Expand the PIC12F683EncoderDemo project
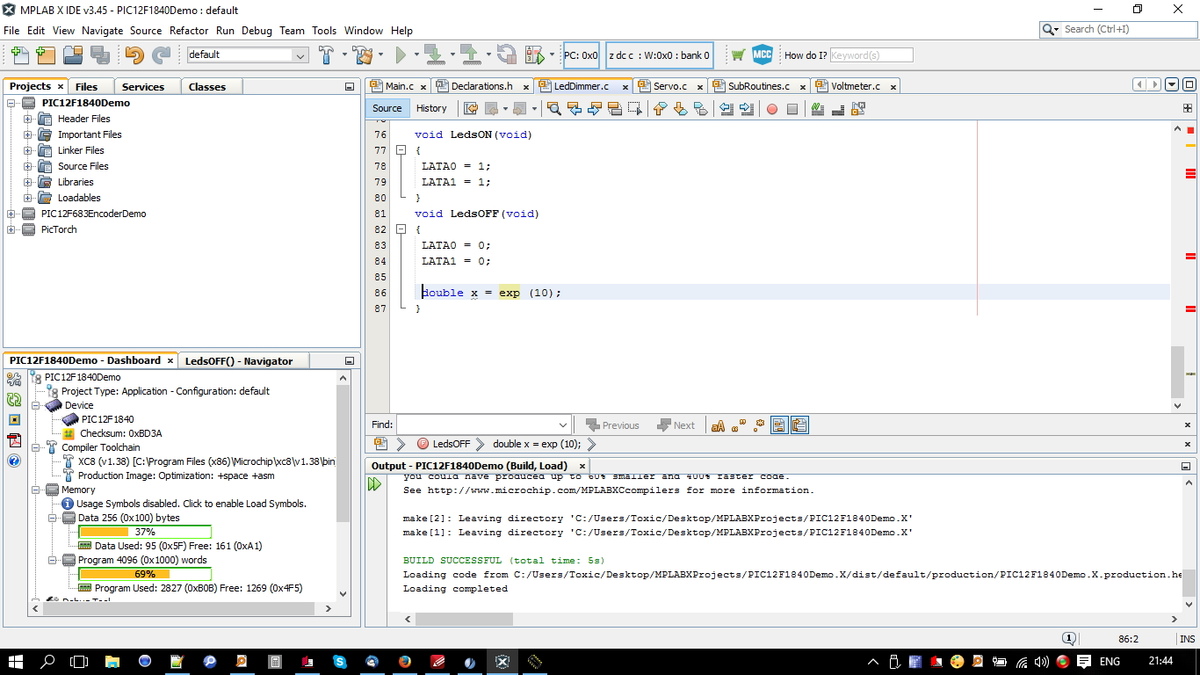This screenshot has height=675, width=1200. coord(12,214)
